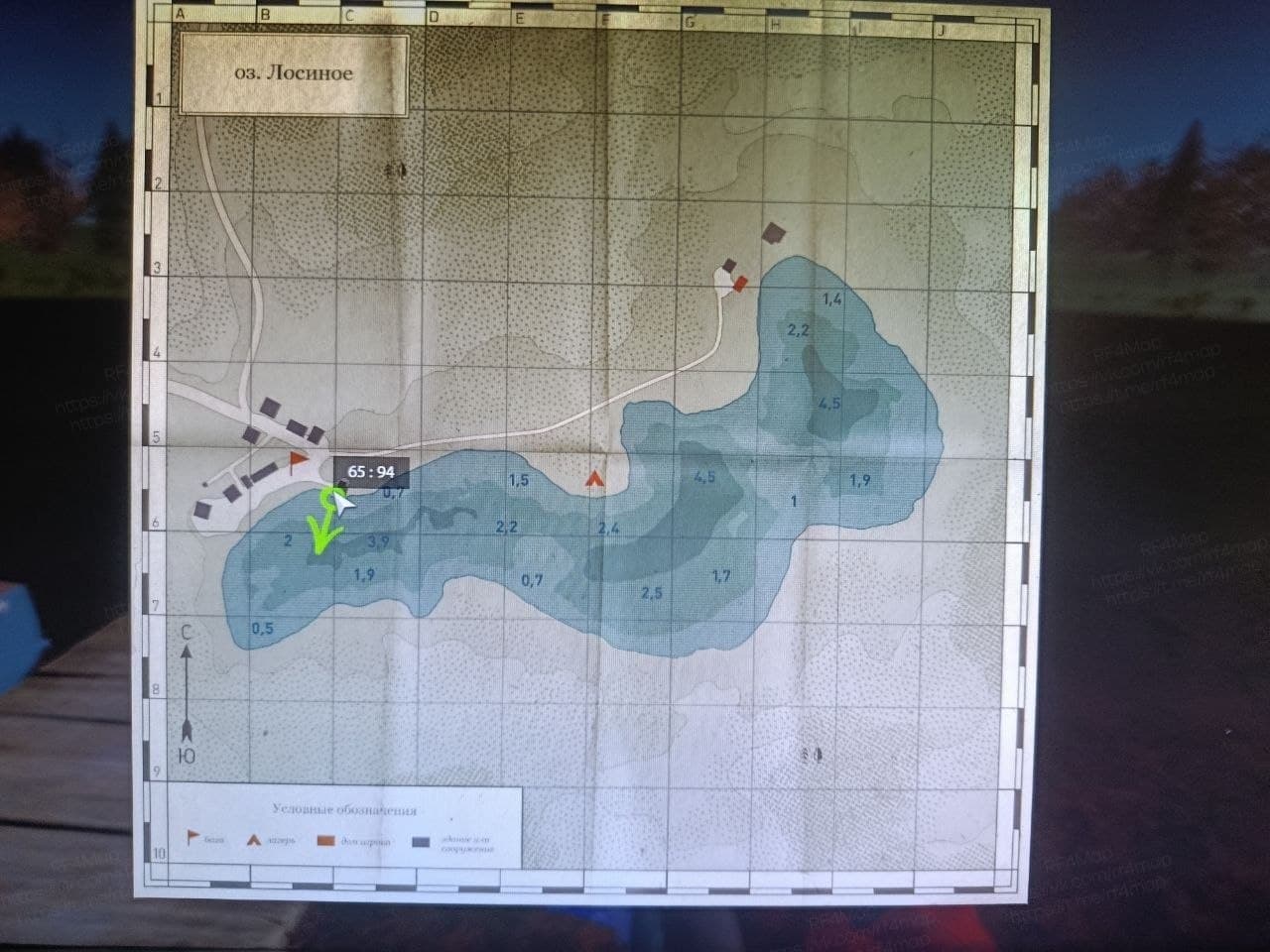Click the С north label above compass arrow
Image resolution: width=1270 pixels, height=952 pixels.
point(186,632)
